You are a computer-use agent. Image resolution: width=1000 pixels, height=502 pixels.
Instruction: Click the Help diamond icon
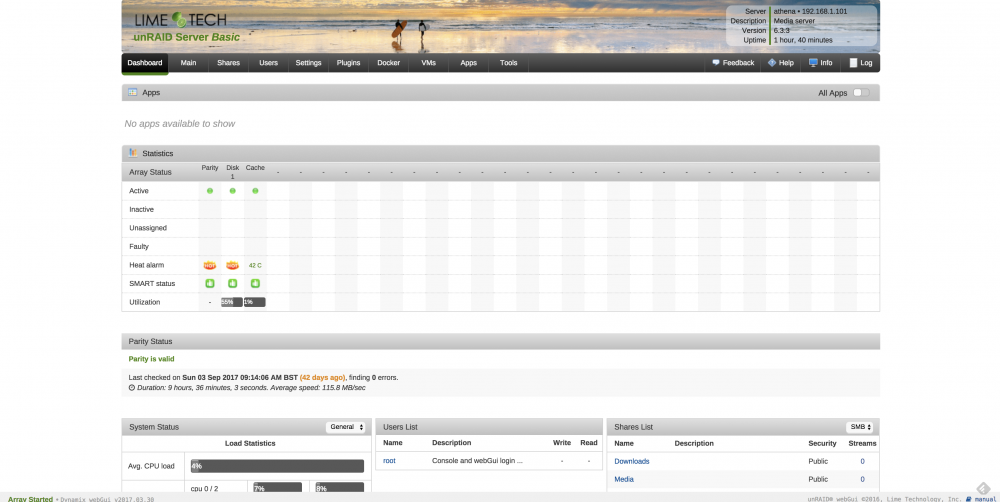point(772,63)
